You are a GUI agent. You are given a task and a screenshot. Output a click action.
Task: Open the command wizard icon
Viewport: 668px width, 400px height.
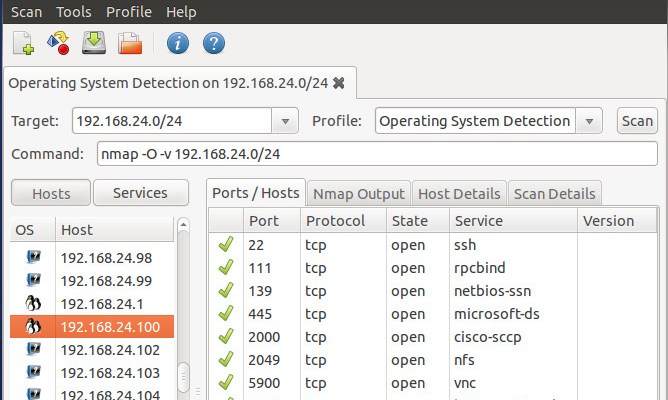click(x=58, y=43)
